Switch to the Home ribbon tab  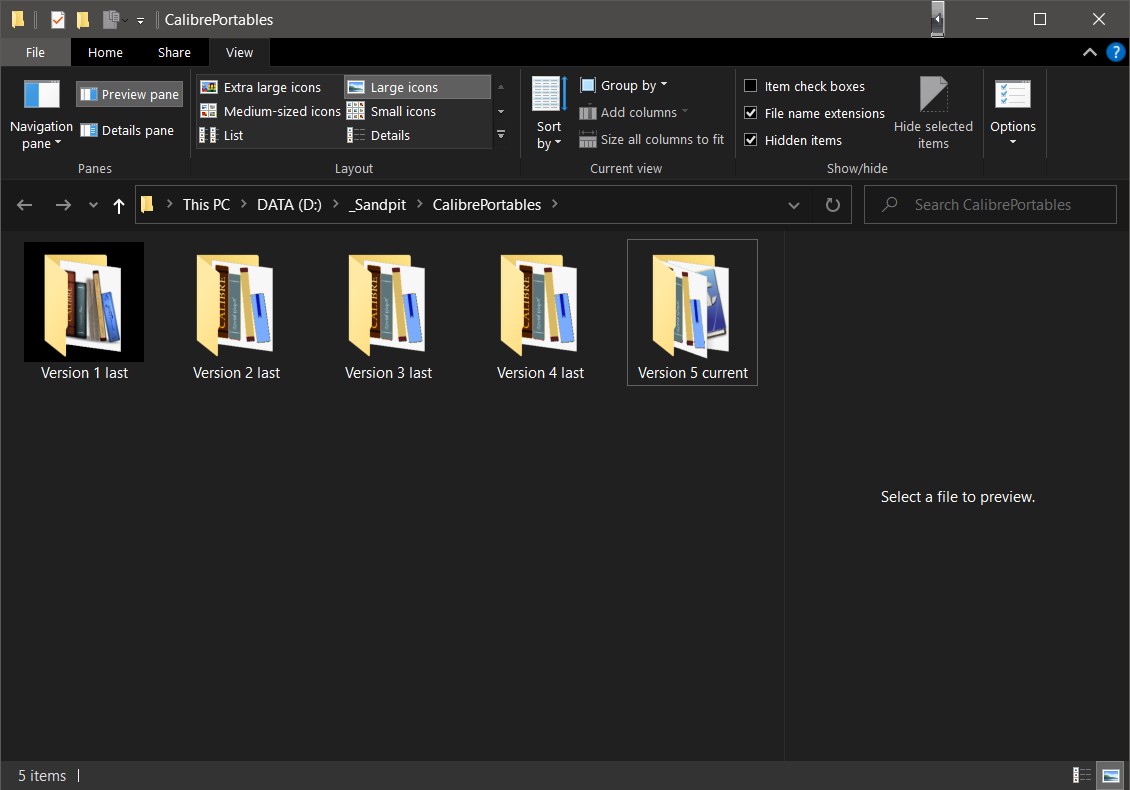click(105, 52)
